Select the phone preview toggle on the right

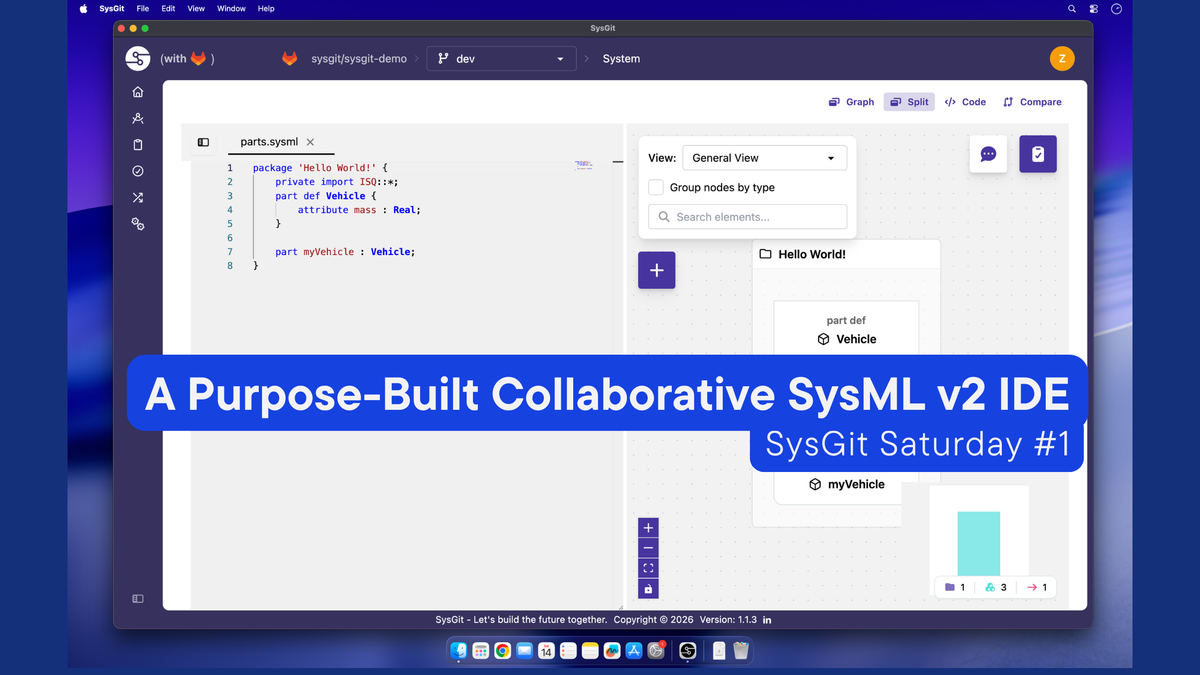tap(1037, 154)
